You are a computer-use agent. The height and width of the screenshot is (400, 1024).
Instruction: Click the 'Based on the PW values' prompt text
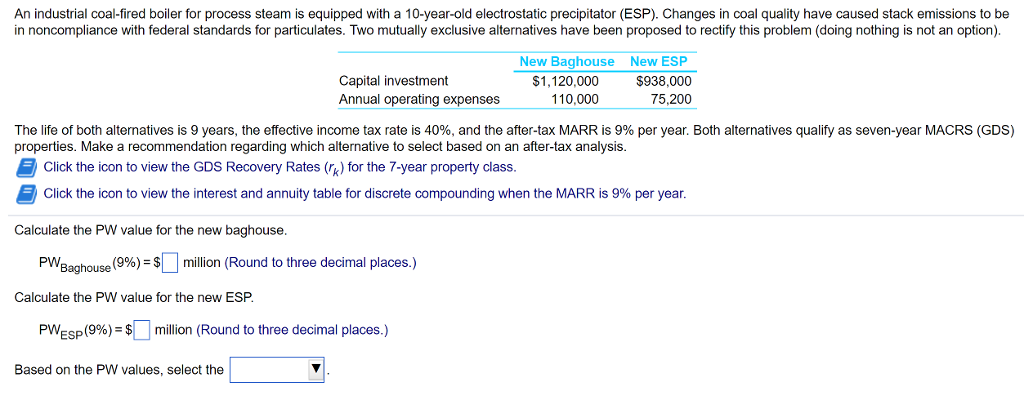(119, 370)
